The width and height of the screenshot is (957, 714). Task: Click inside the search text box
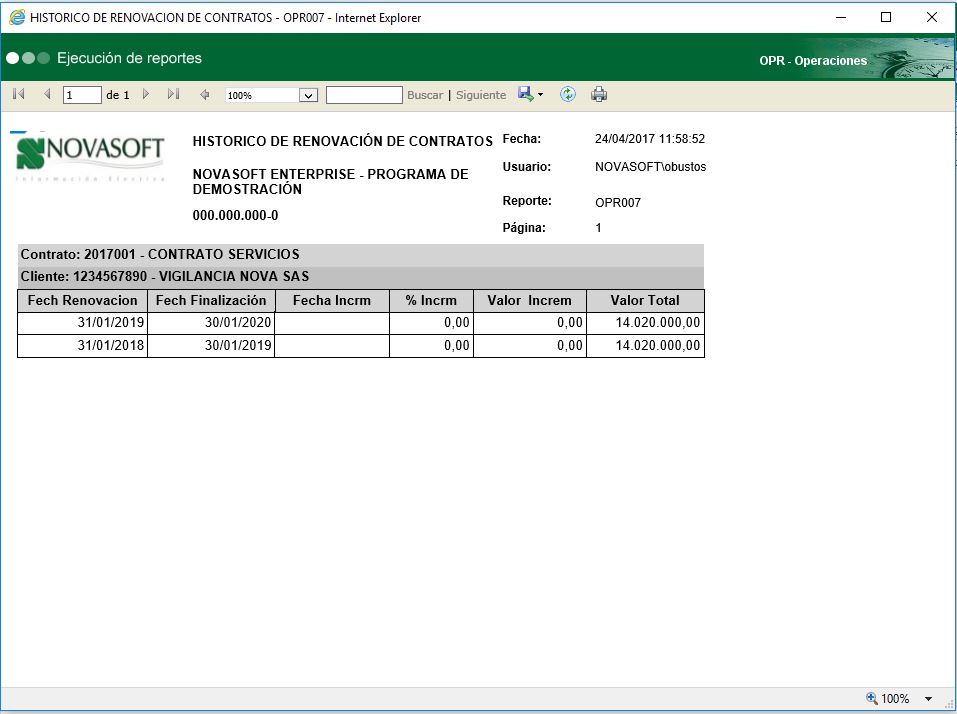click(x=363, y=94)
